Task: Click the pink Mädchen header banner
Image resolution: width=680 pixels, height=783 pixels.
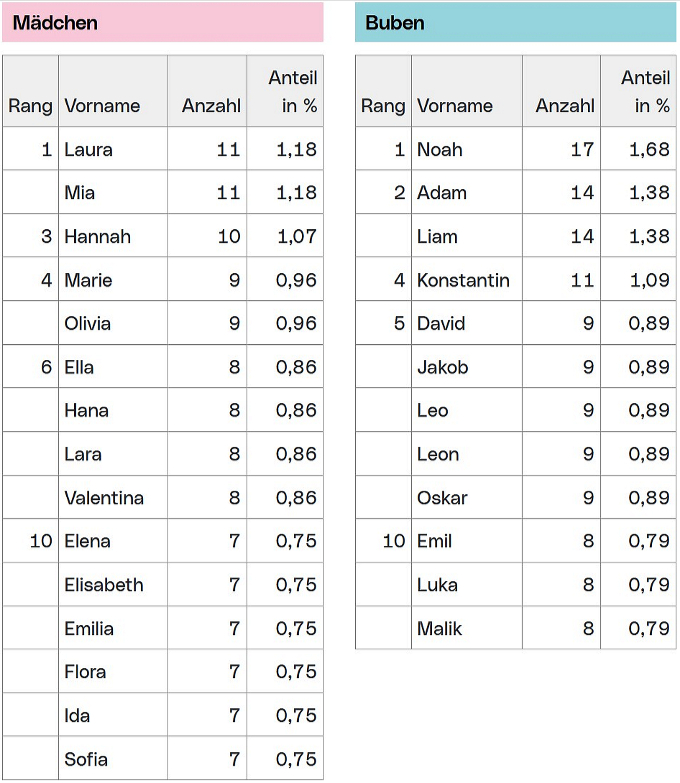Action: click(162, 22)
